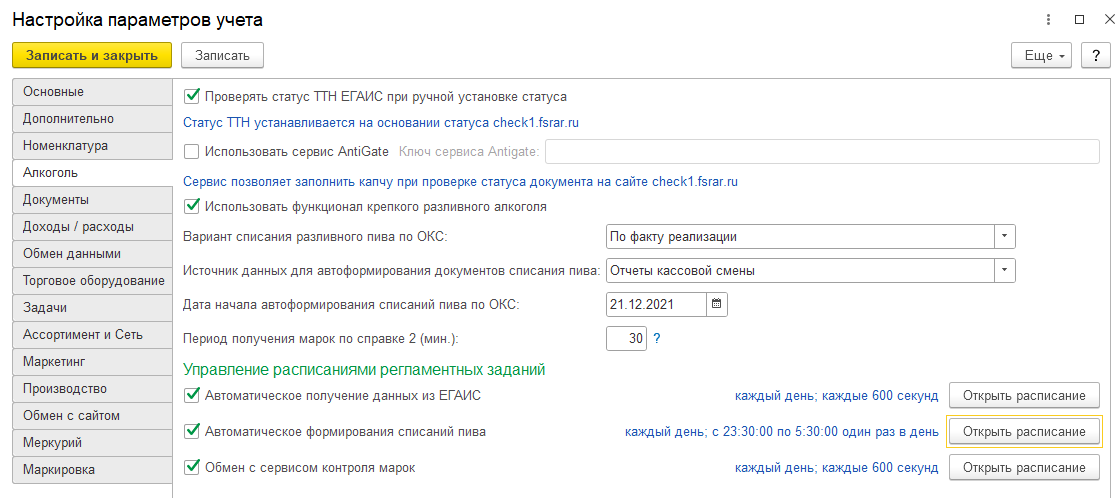Open schedule for 'Автоматическое формирования списаний пива'
The image size is (1118, 498).
click(x=1023, y=432)
